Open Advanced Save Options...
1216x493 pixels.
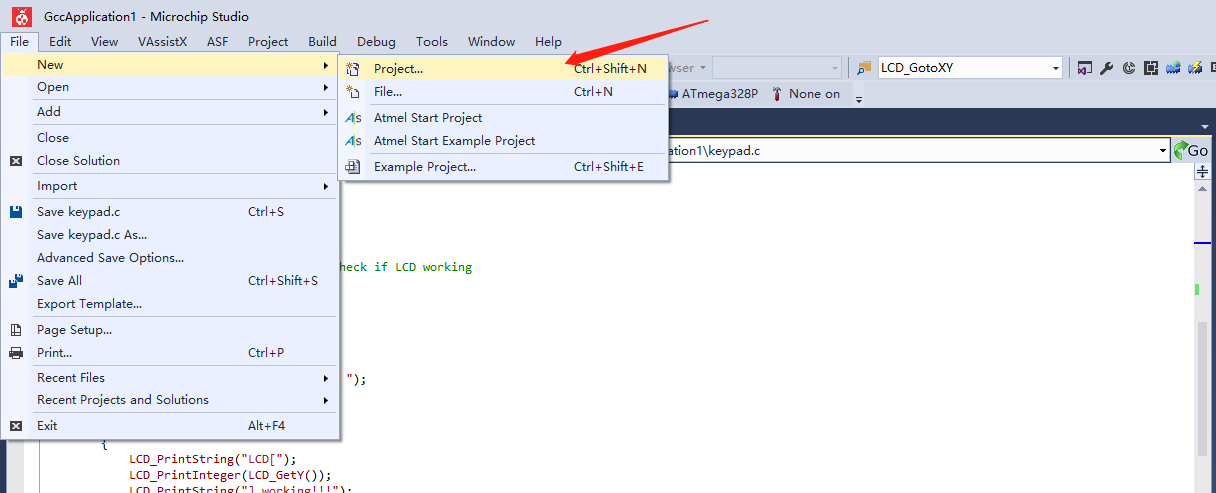(x=170, y=257)
